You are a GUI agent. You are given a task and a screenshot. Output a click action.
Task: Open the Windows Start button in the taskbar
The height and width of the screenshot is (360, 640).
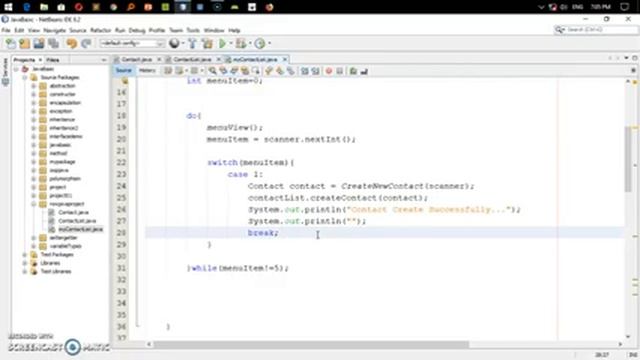[8, 7]
